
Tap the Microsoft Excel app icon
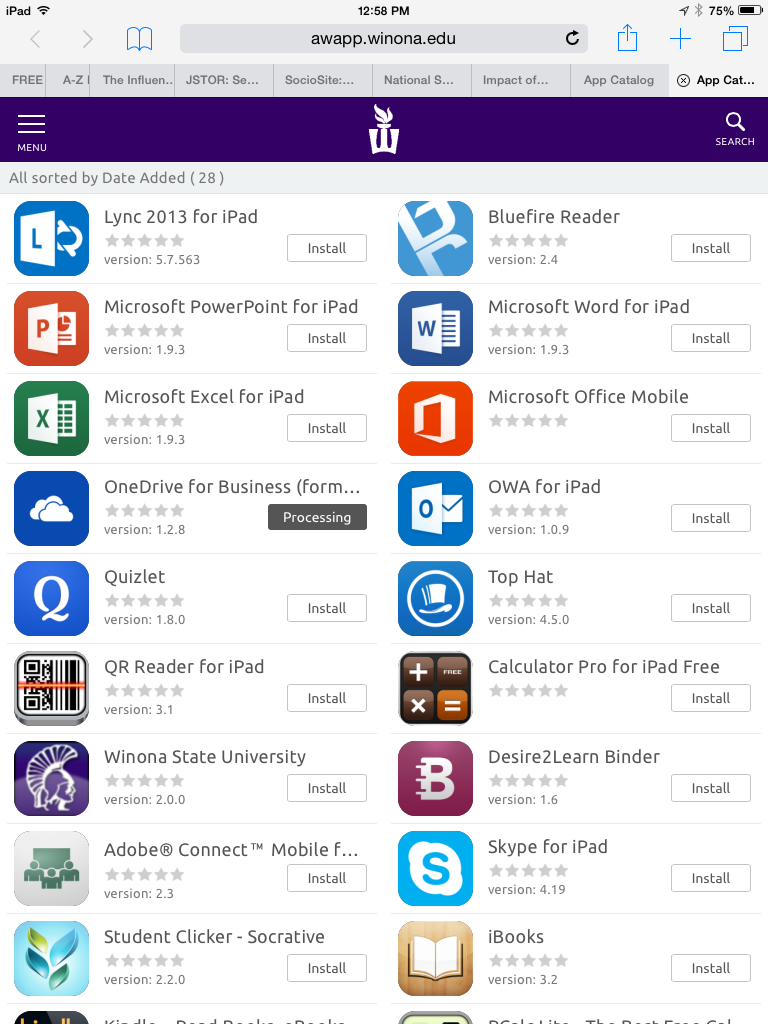click(51, 418)
